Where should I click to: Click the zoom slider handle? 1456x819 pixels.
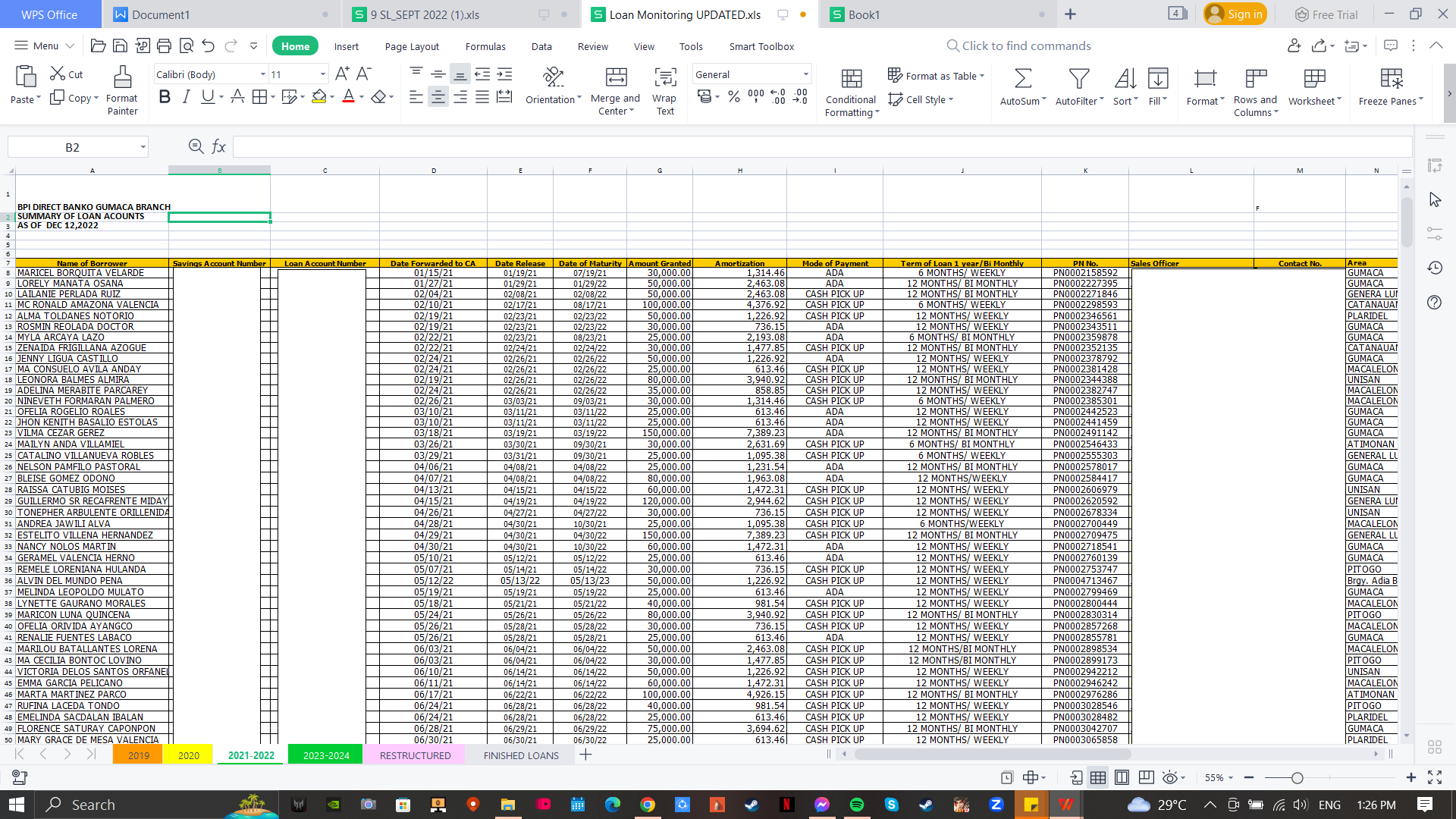click(x=1298, y=778)
